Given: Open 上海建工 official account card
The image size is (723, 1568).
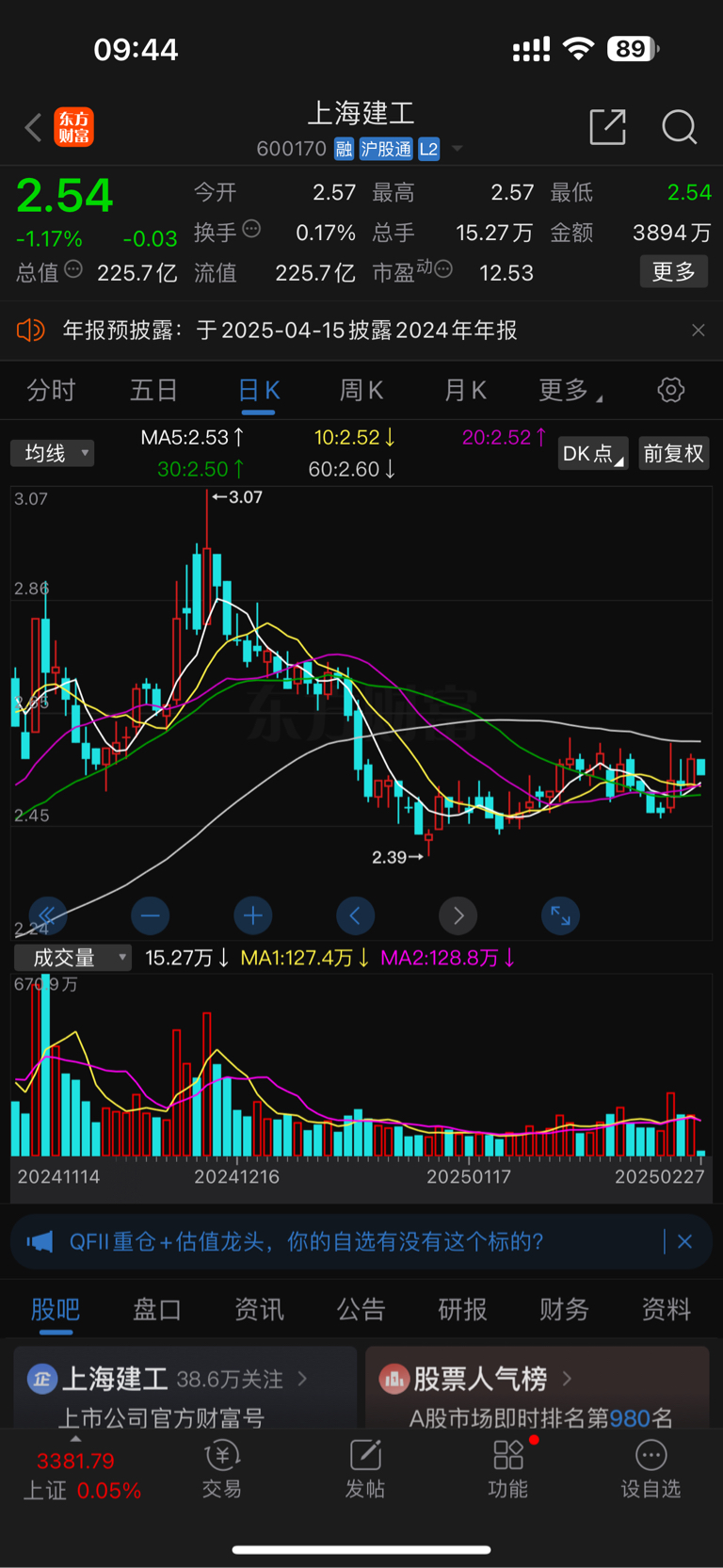Looking at the screenshot, I should (185, 1388).
